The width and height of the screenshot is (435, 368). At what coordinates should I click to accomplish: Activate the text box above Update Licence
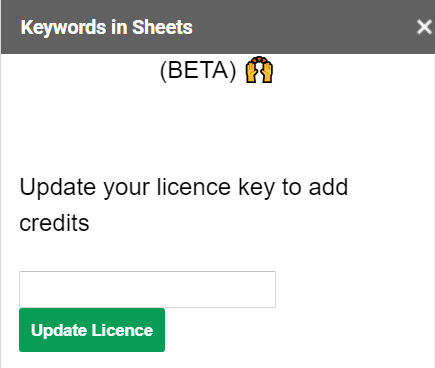(147, 289)
